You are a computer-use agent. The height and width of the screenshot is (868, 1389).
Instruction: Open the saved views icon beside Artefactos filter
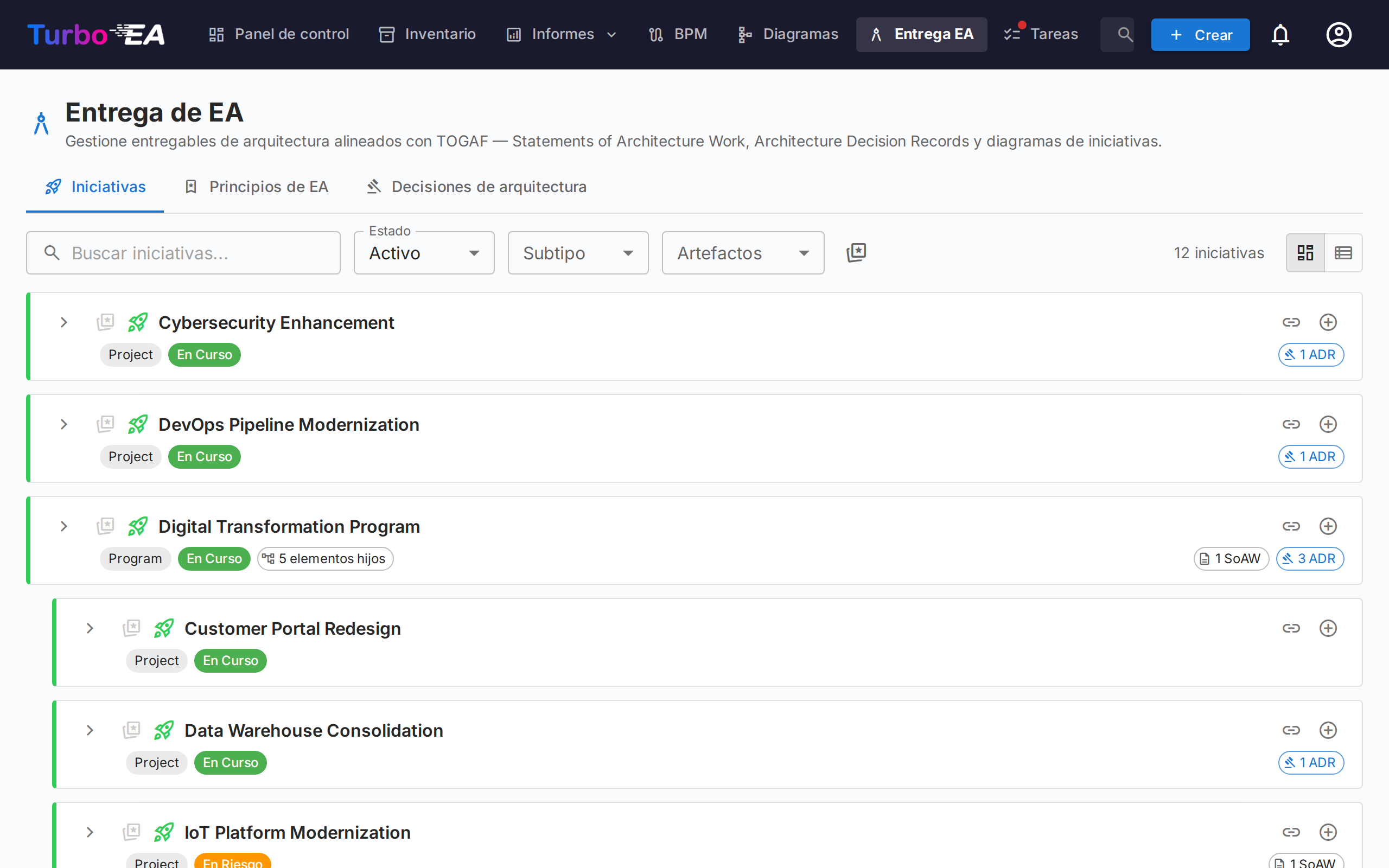pos(856,252)
